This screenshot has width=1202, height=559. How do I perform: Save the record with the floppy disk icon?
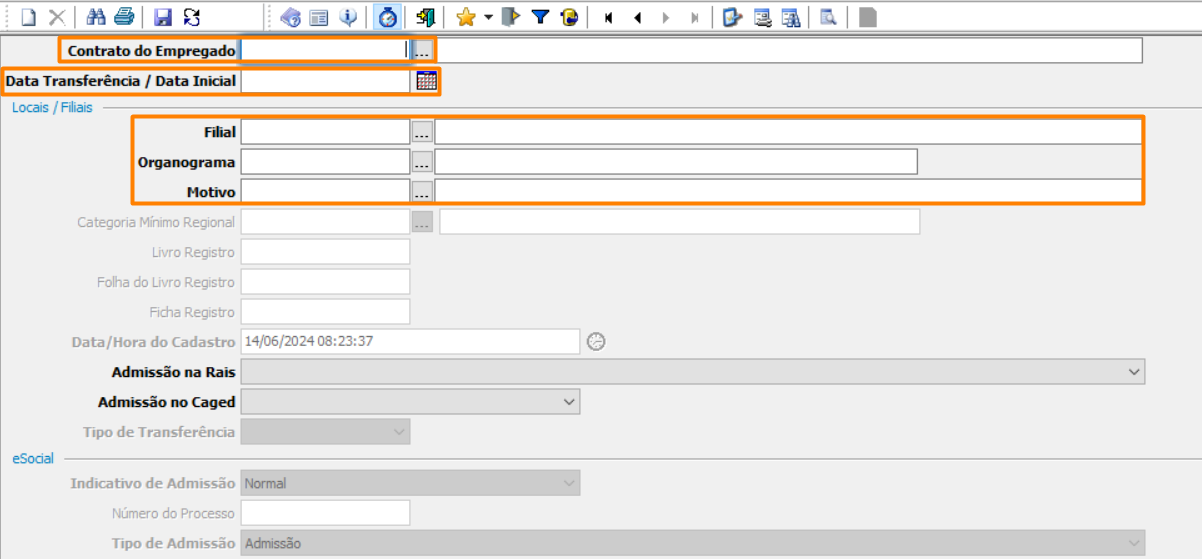click(x=163, y=17)
